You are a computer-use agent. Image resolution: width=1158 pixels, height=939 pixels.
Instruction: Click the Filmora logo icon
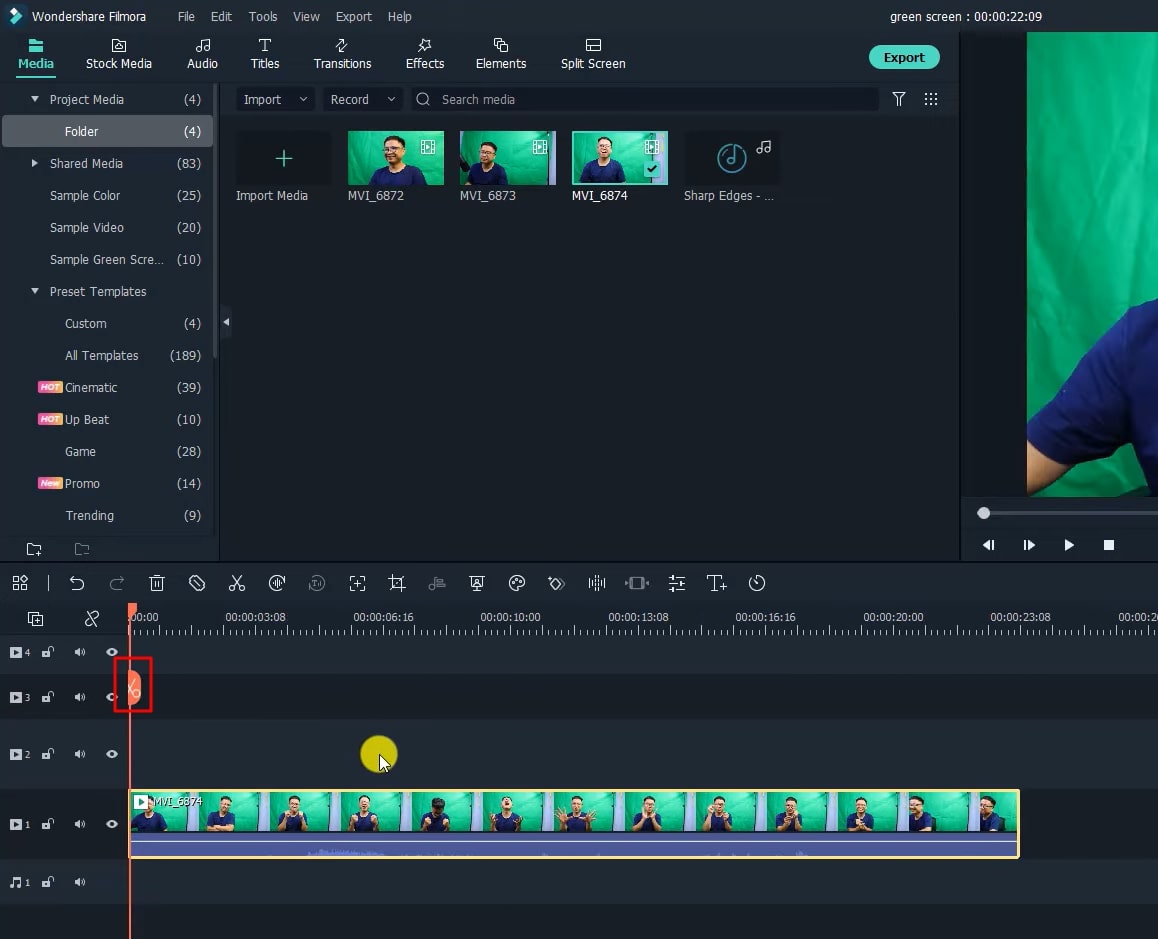15,16
